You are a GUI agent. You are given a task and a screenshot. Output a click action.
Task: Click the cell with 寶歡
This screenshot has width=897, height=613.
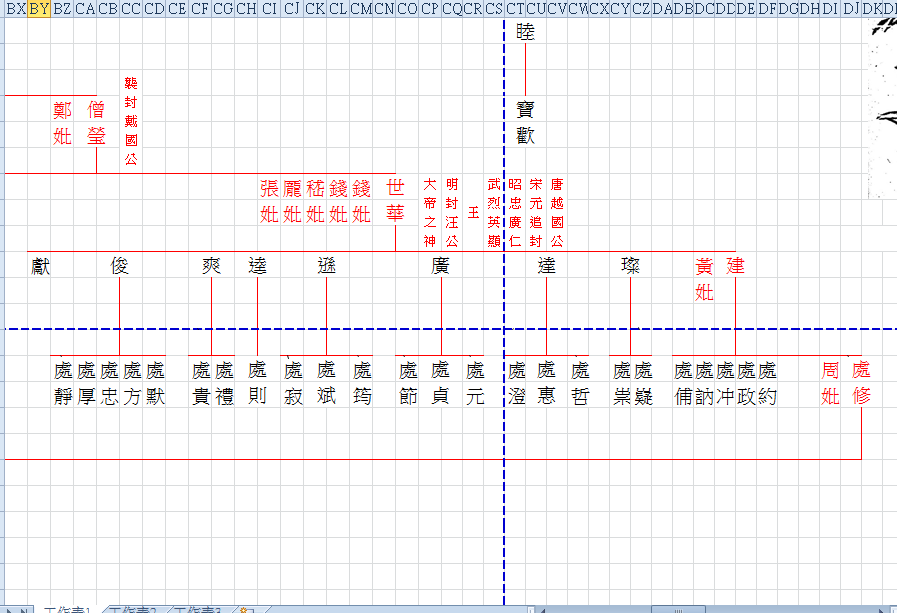tap(525, 122)
